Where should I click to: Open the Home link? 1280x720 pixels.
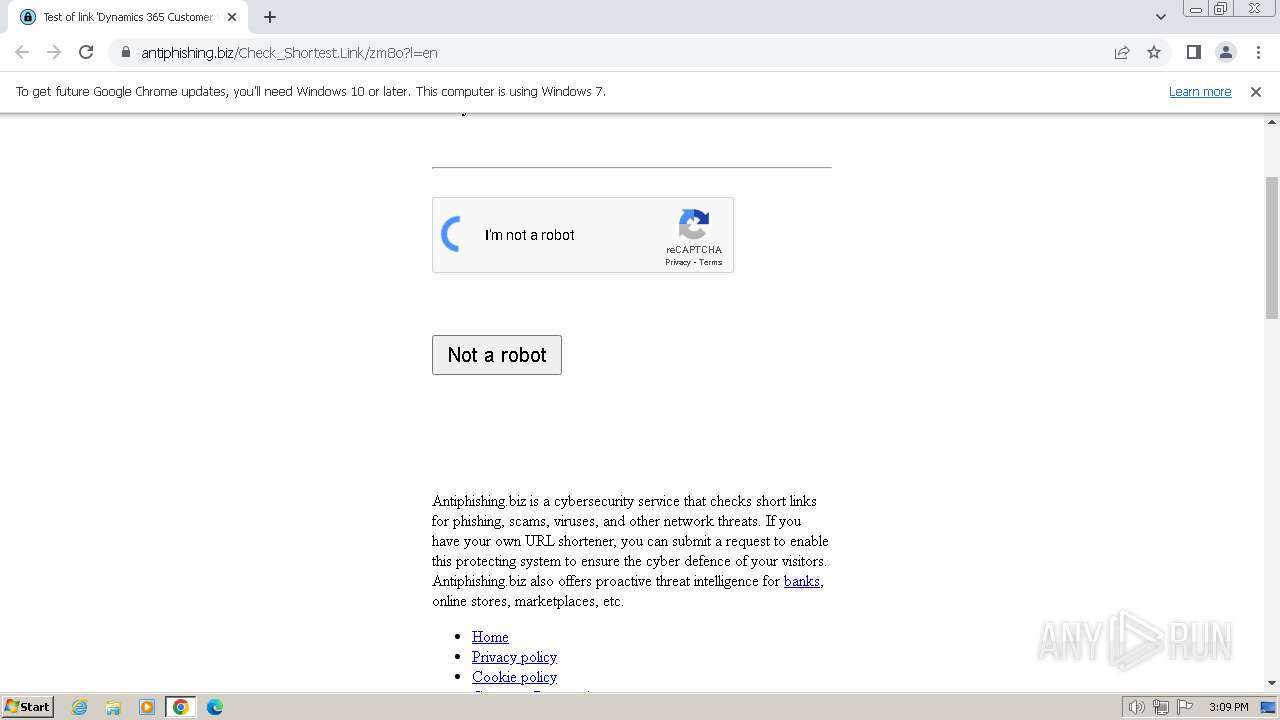point(490,637)
